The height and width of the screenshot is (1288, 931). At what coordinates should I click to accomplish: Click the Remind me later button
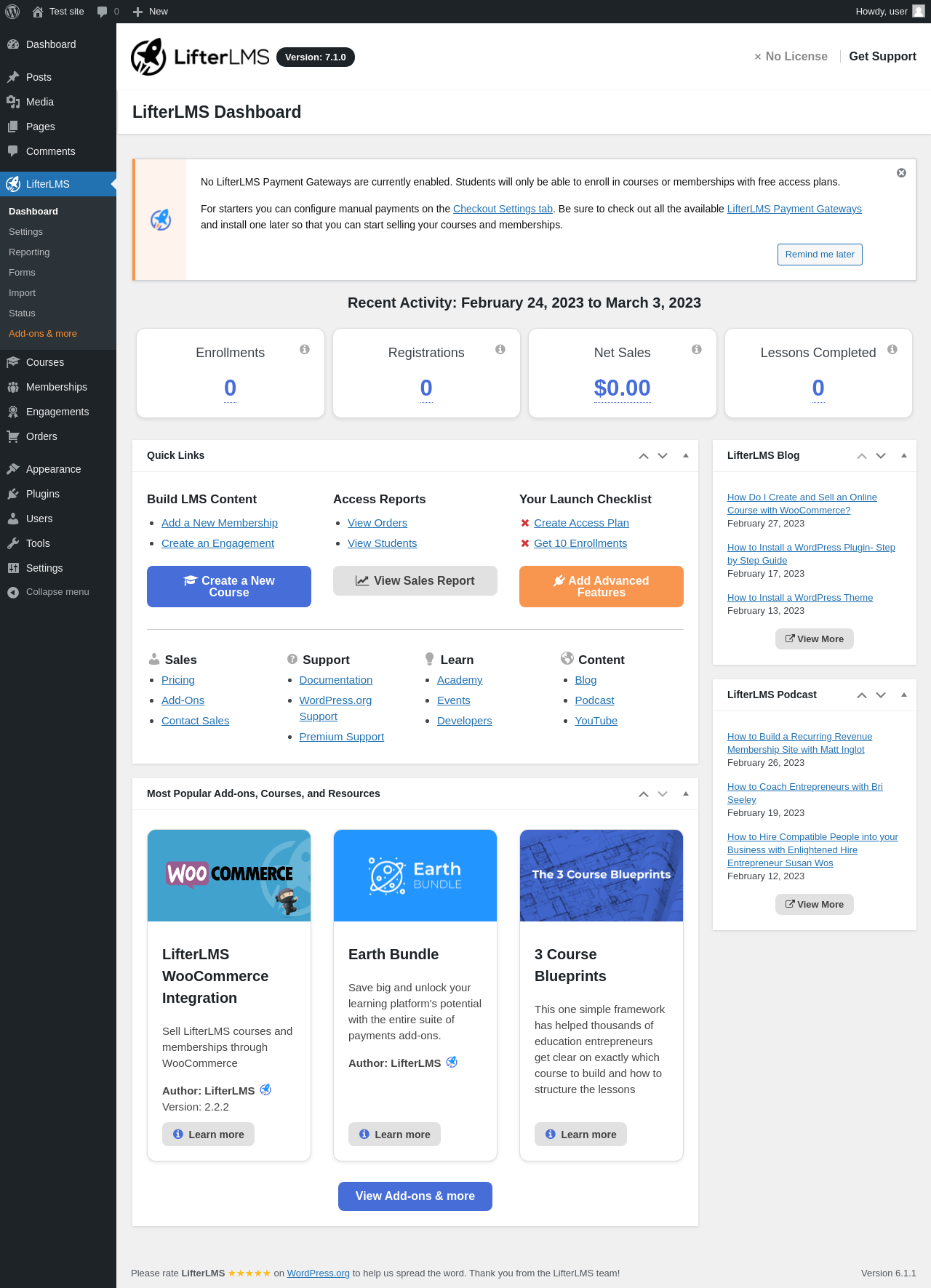tap(820, 255)
